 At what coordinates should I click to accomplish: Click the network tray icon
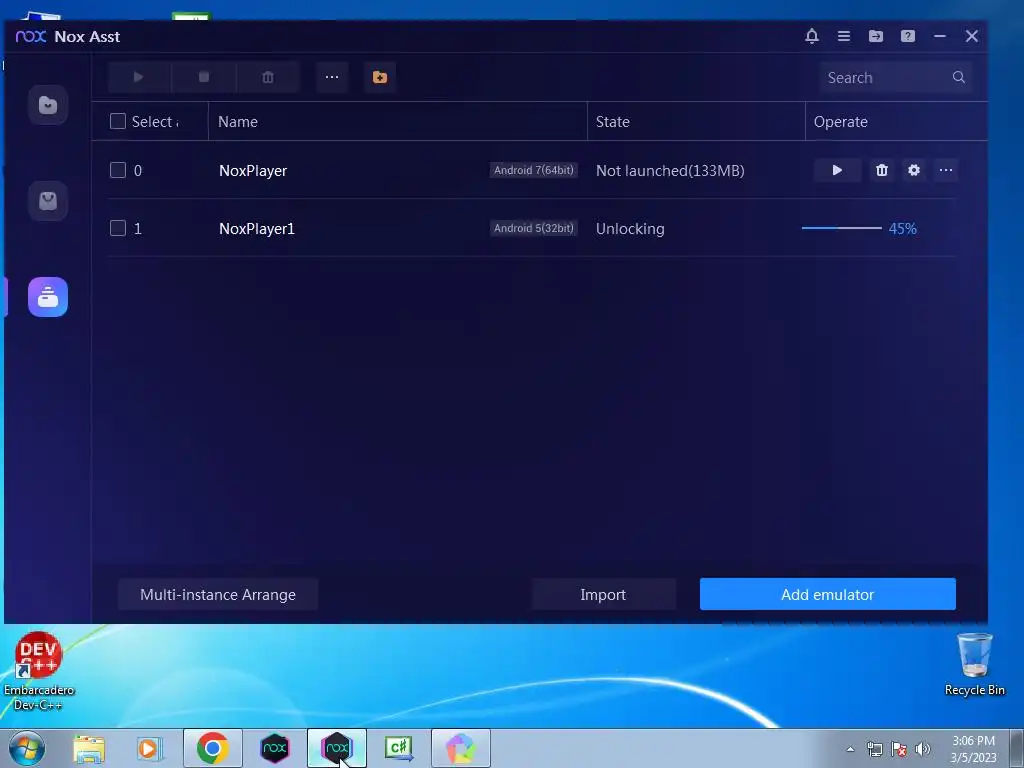pos(874,749)
